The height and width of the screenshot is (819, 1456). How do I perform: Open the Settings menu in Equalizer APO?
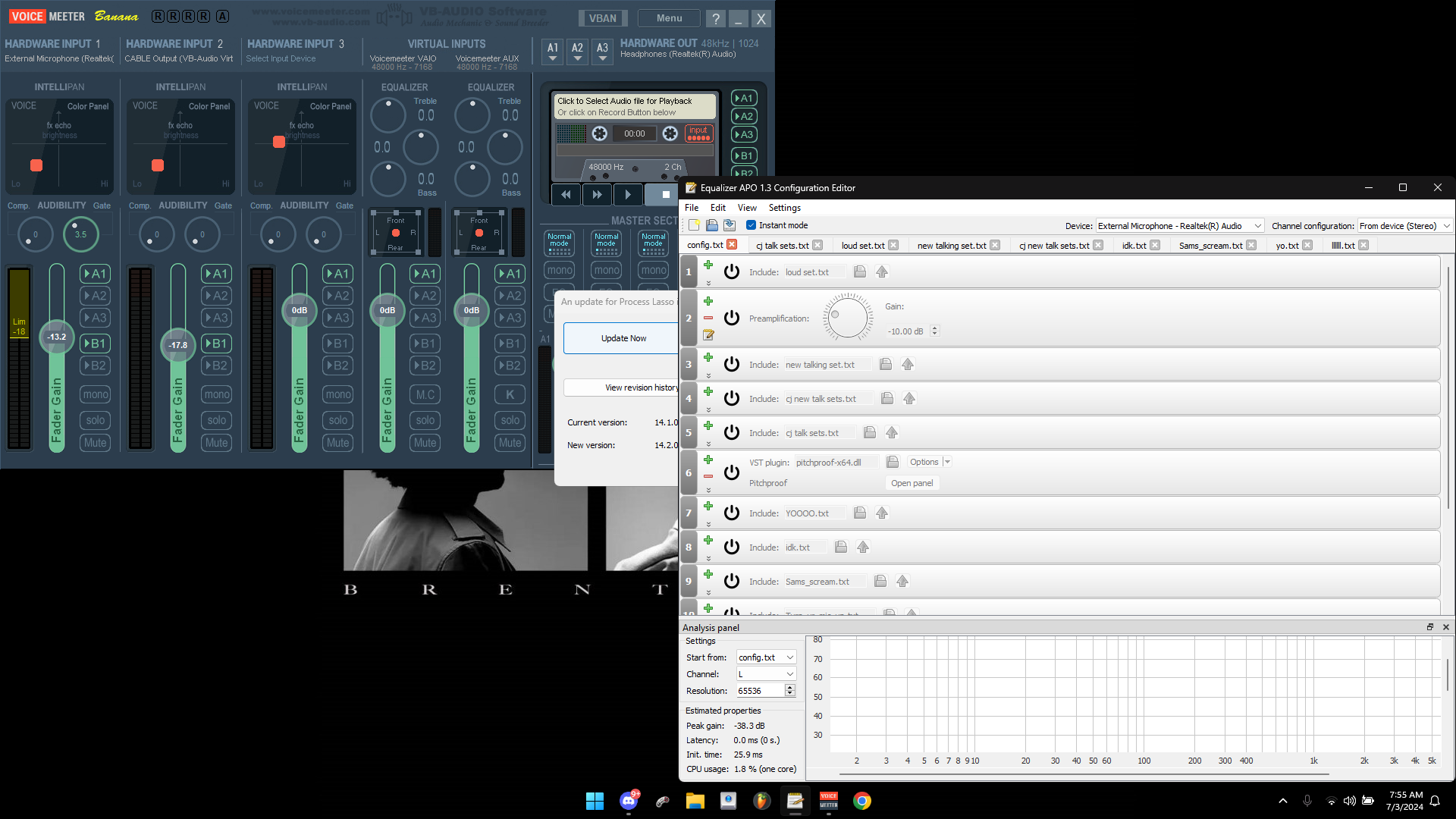(x=784, y=208)
